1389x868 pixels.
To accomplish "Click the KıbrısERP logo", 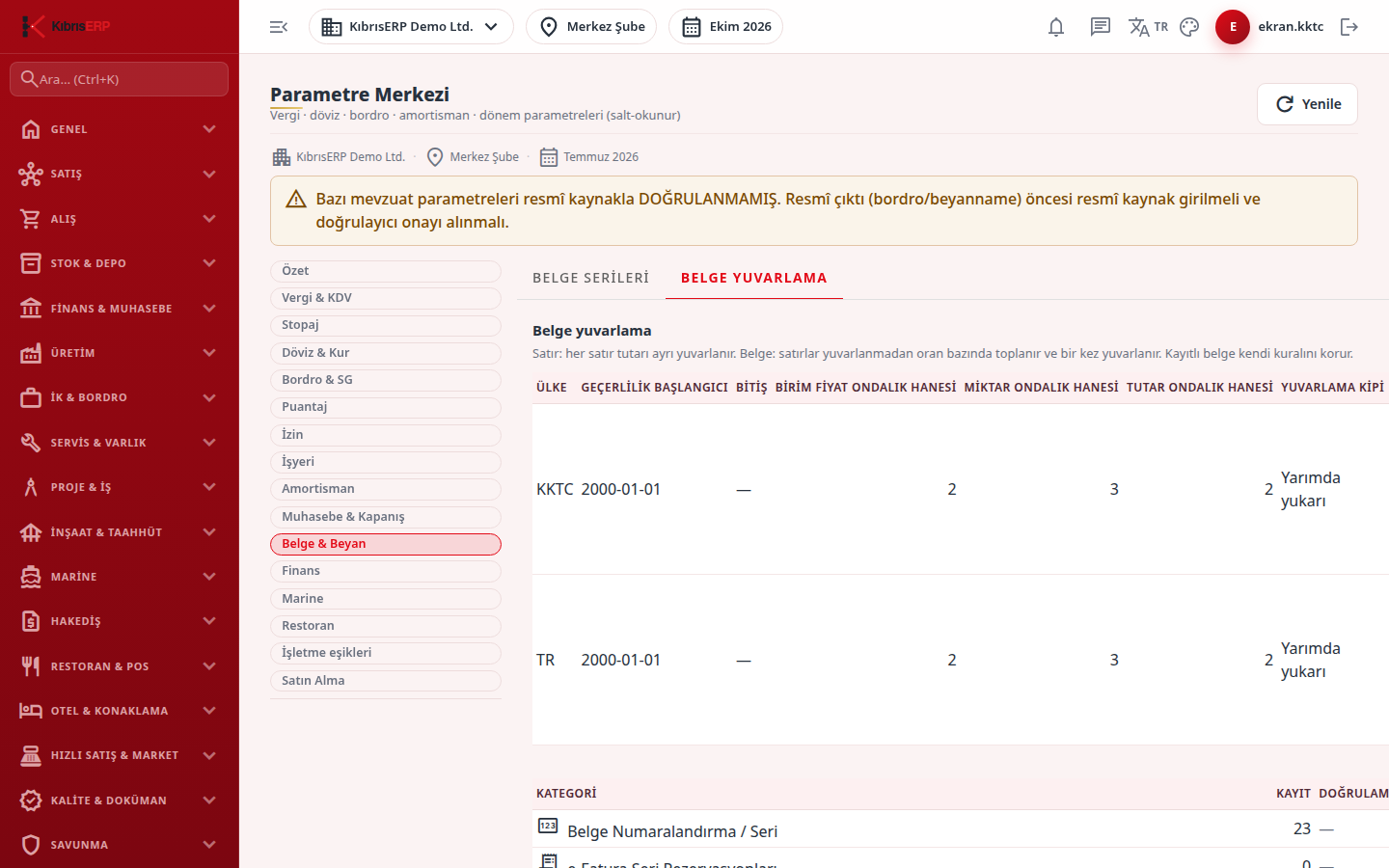I will [66, 26].
